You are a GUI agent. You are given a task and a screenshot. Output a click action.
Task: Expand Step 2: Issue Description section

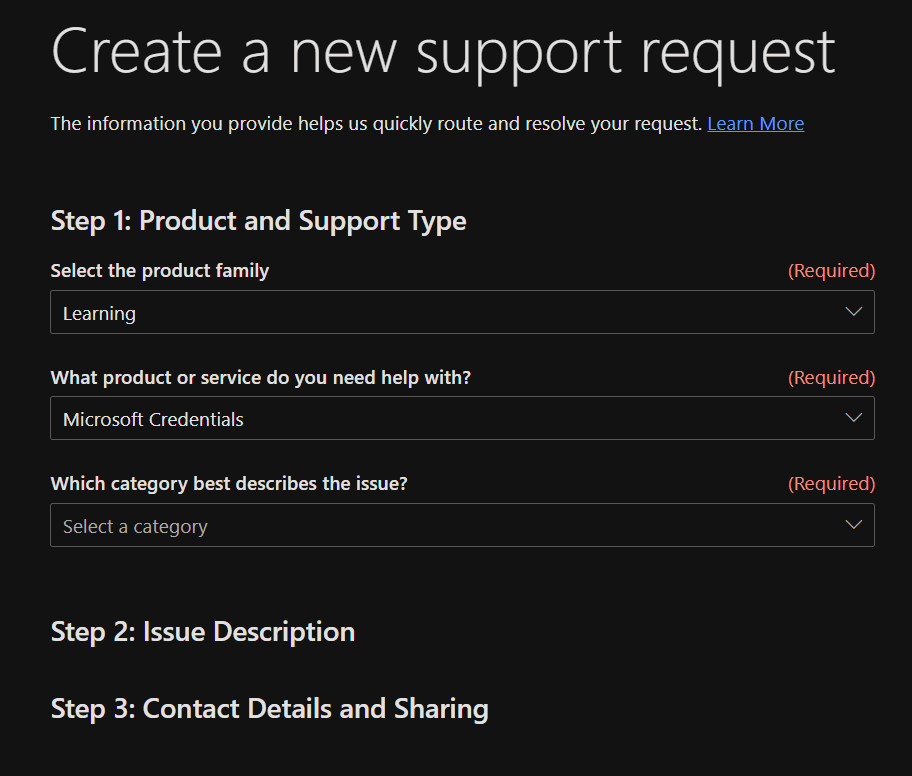coord(203,632)
